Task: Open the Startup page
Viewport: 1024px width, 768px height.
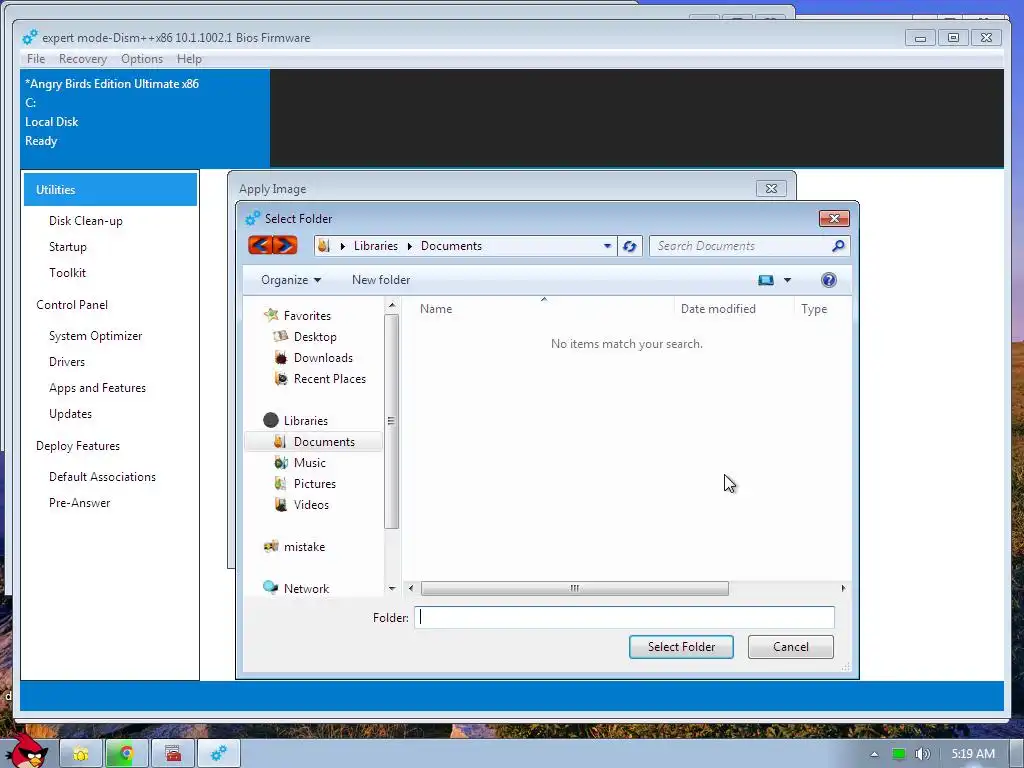Action: coord(67,247)
